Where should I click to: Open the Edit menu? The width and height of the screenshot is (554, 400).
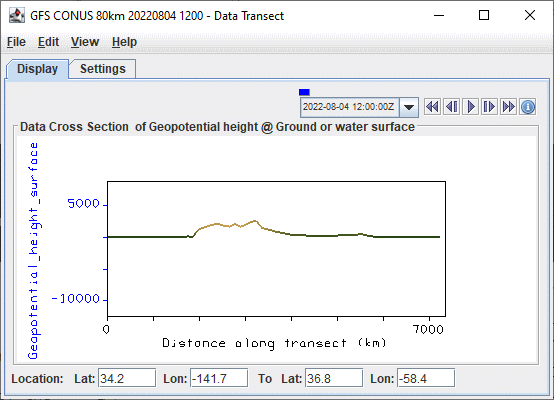coord(48,42)
